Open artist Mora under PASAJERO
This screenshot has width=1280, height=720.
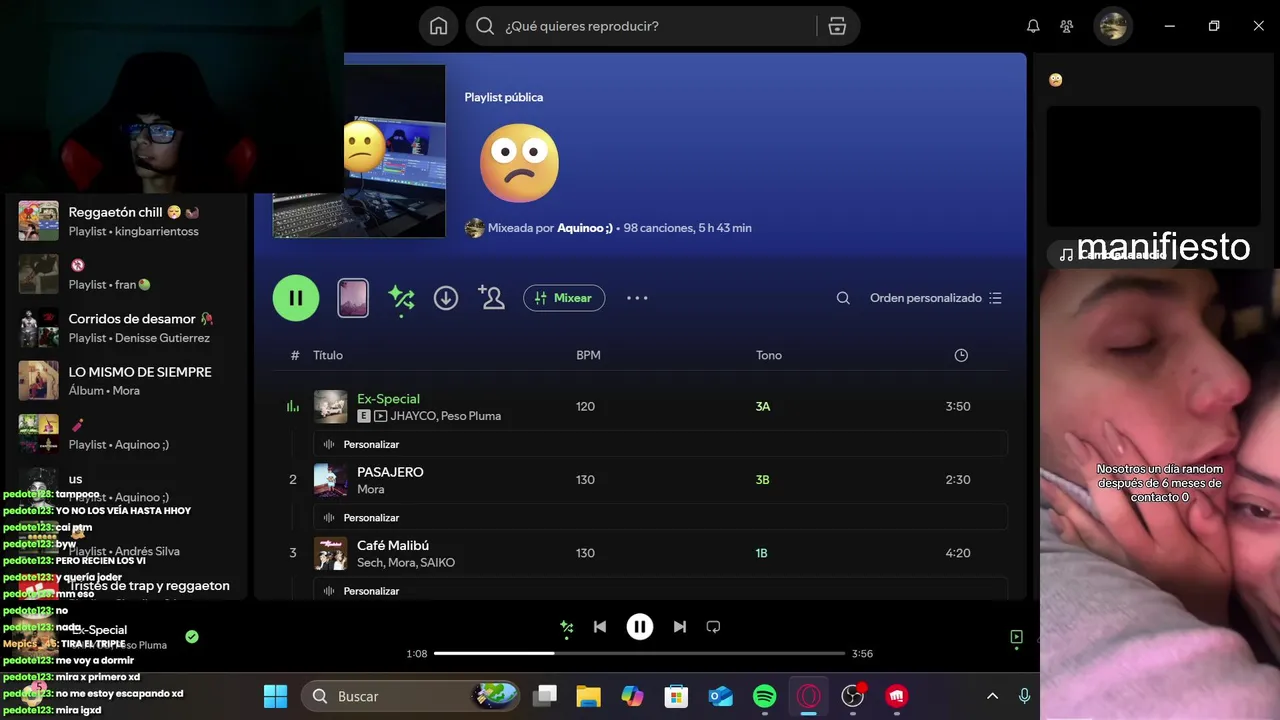(371, 490)
